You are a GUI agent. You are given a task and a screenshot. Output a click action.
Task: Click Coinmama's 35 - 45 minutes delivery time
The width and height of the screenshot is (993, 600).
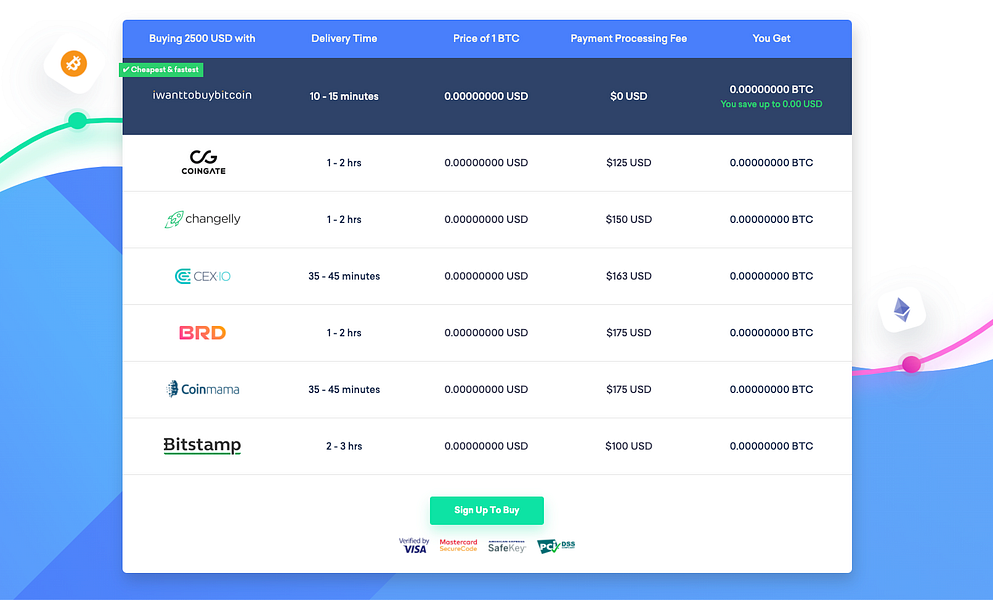pyautogui.click(x=344, y=390)
